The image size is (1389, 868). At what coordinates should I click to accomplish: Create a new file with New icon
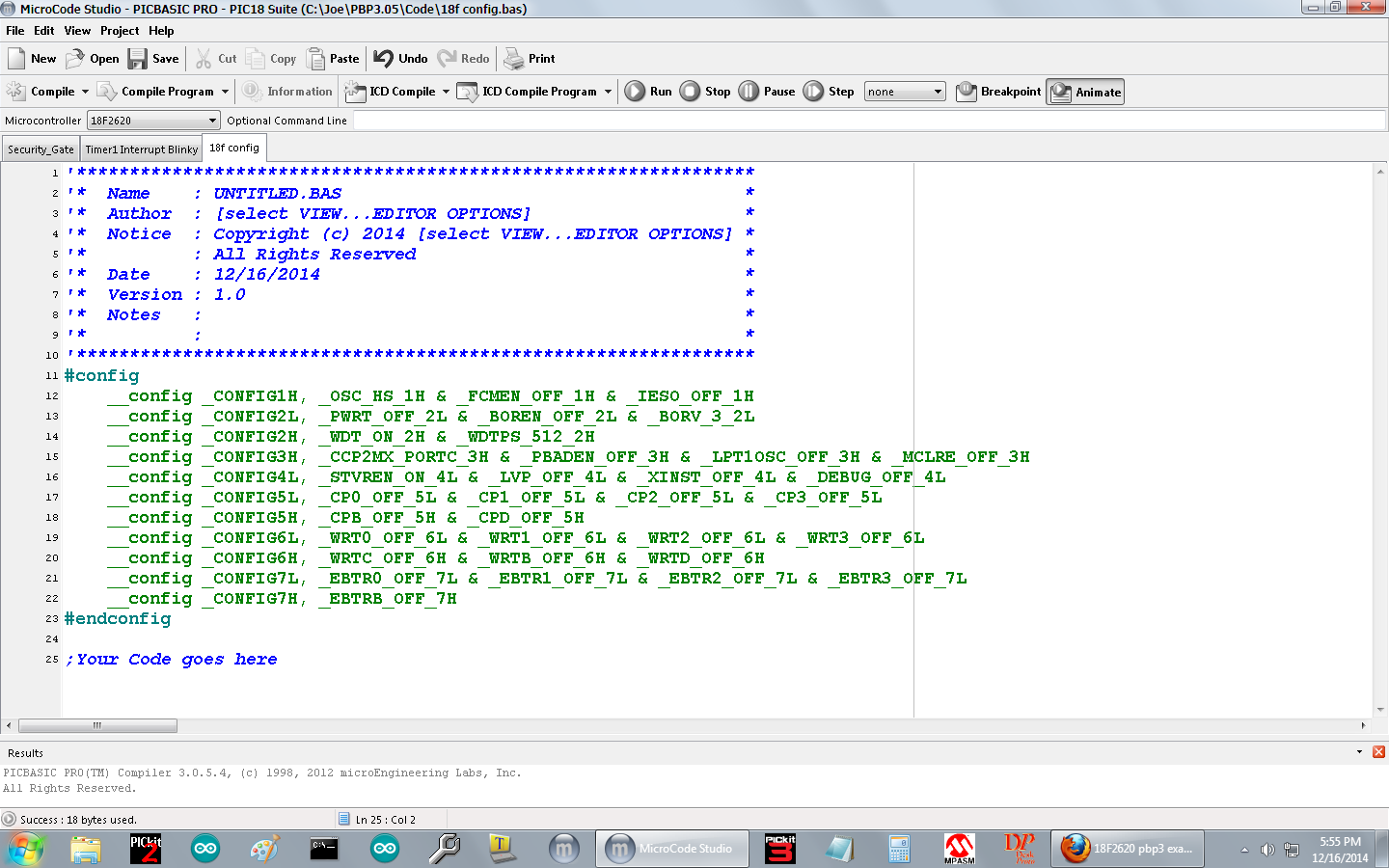(32, 59)
